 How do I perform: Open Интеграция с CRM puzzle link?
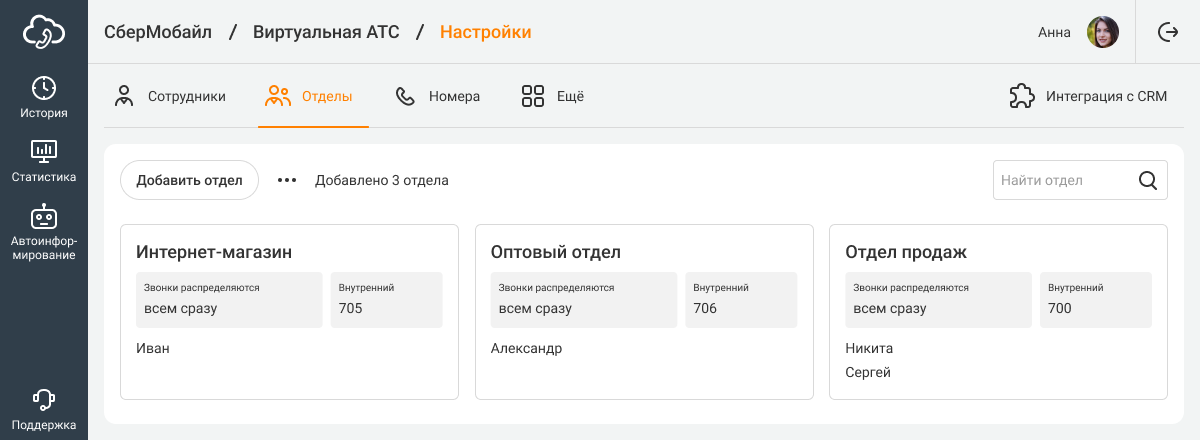tap(1087, 97)
